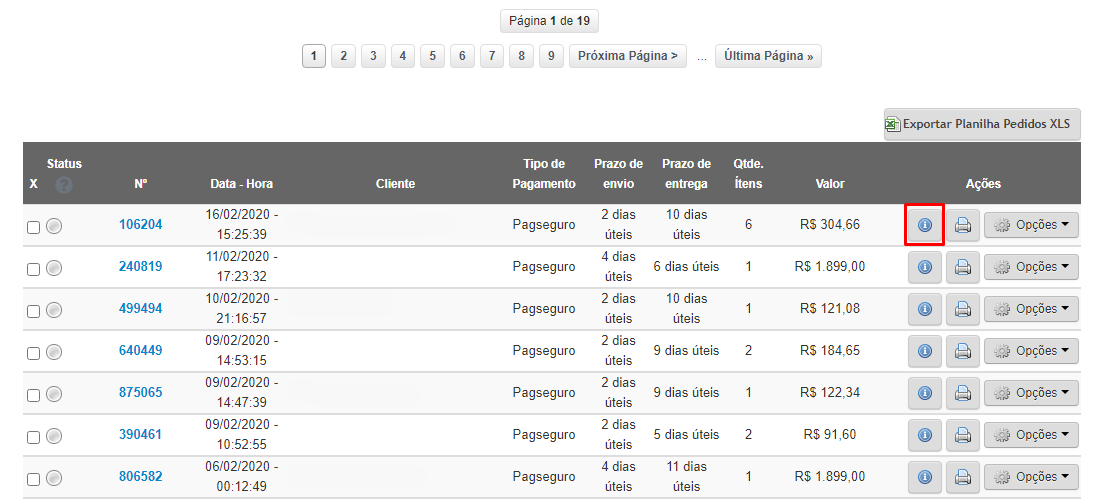This screenshot has height=501, width=1108.
Task: Click Próxima Página button
Action: point(627,56)
